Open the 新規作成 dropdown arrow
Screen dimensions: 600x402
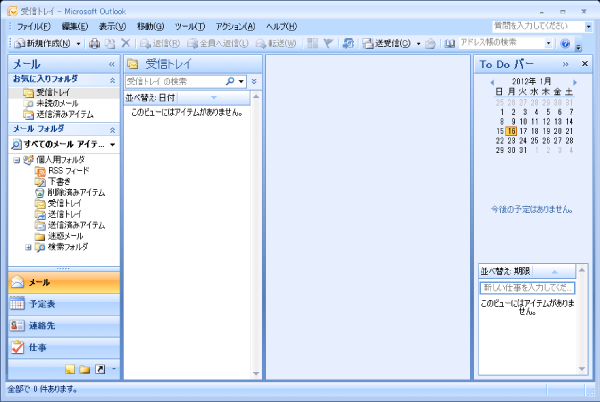[x=78, y=44]
